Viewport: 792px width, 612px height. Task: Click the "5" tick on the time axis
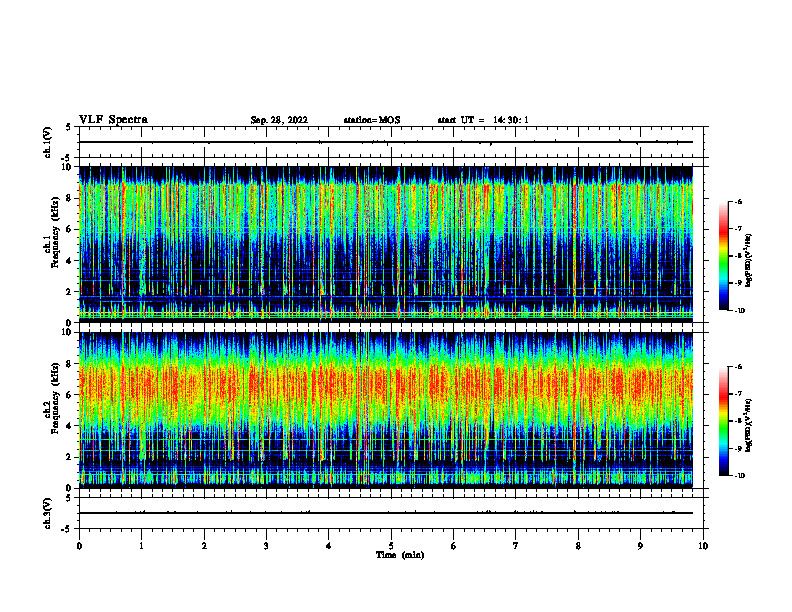(391, 546)
